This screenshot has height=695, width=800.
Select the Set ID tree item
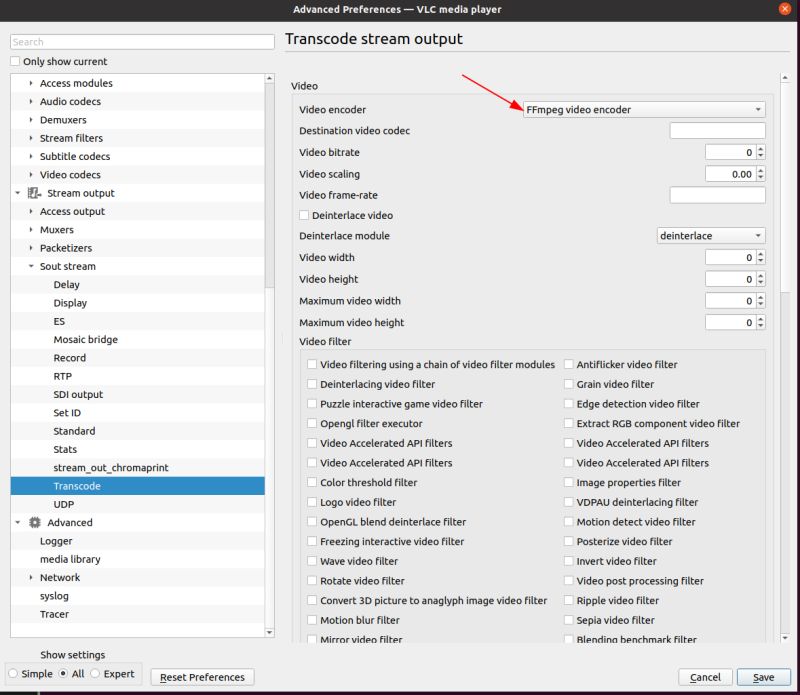[x=67, y=413]
